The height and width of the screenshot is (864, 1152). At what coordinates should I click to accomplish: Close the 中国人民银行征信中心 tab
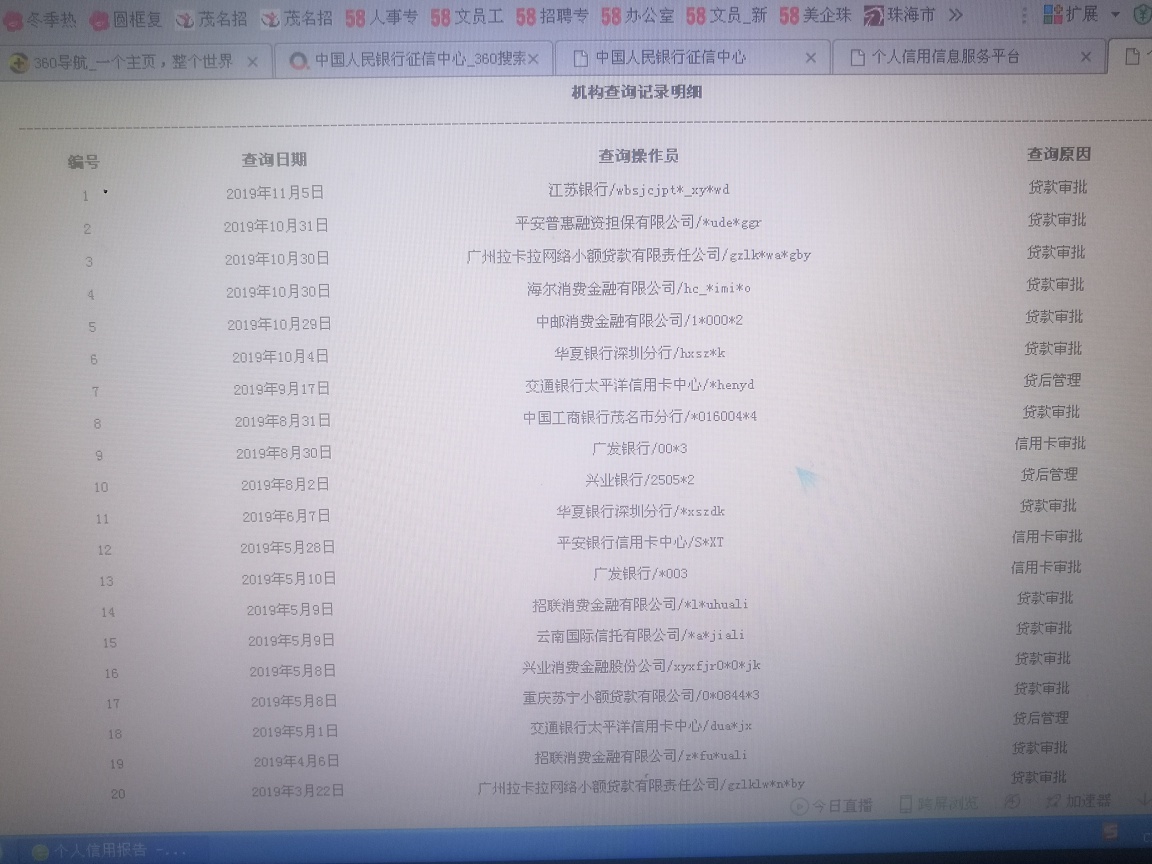810,57
